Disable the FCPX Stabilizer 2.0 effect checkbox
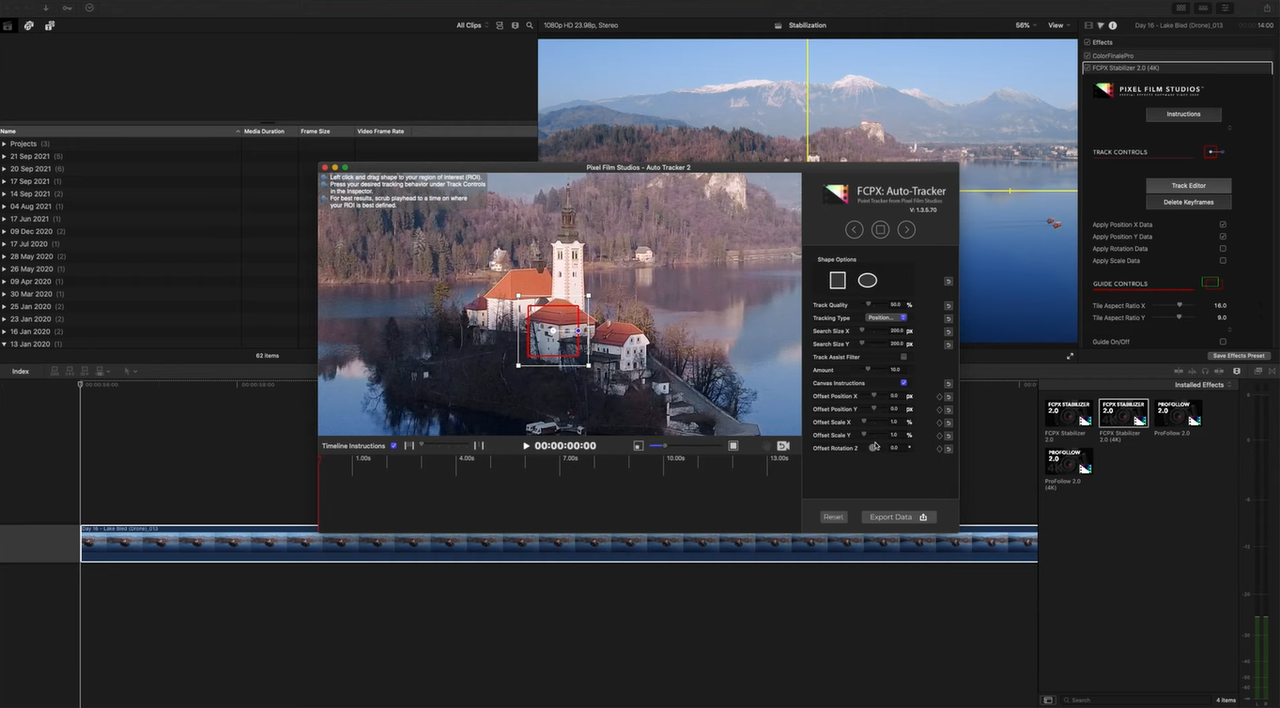1280x708 pixels. pos(1088,68)
